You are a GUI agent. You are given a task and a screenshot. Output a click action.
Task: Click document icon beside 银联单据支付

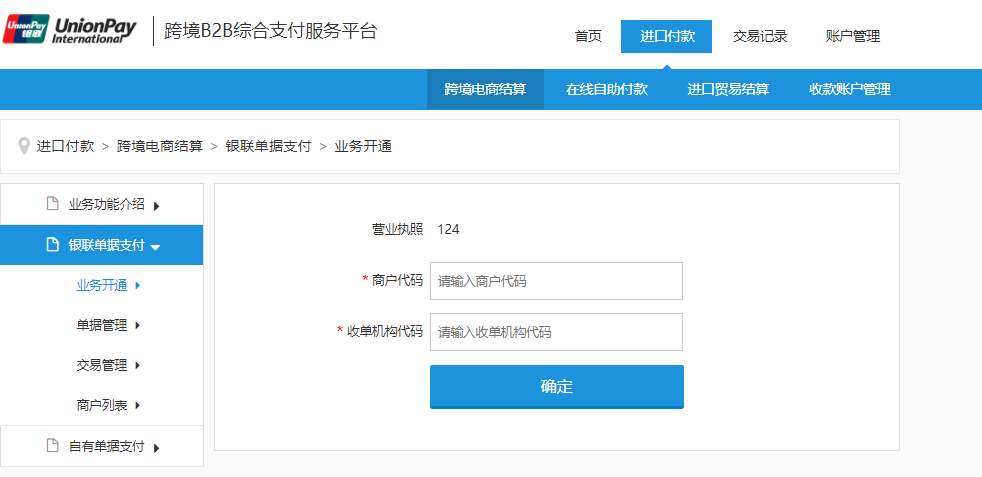[x=52, y=245]
